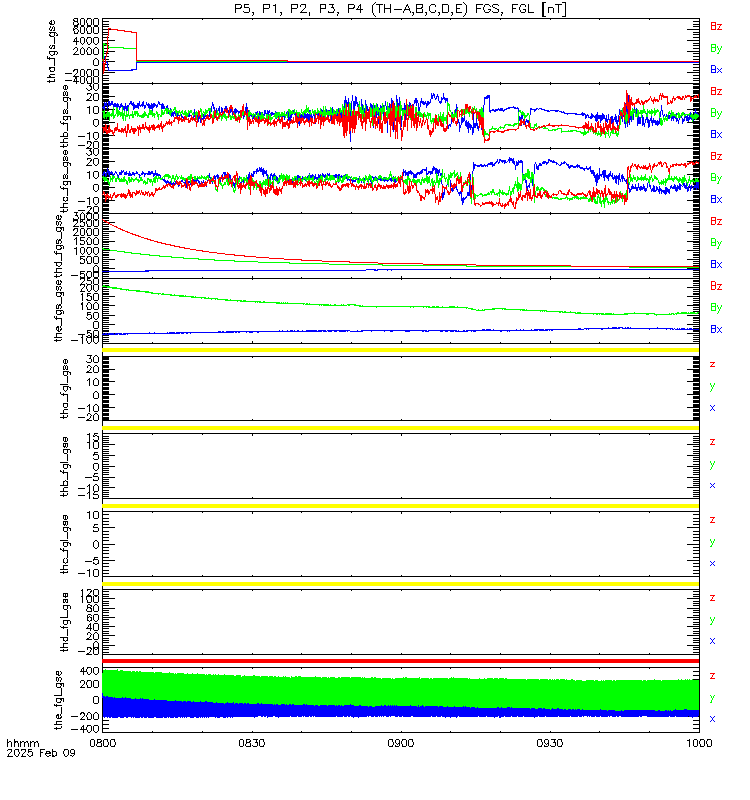Click the thc_fgs_gse y-axis label
Screen dimensions: 750x800
coord(65,182)
